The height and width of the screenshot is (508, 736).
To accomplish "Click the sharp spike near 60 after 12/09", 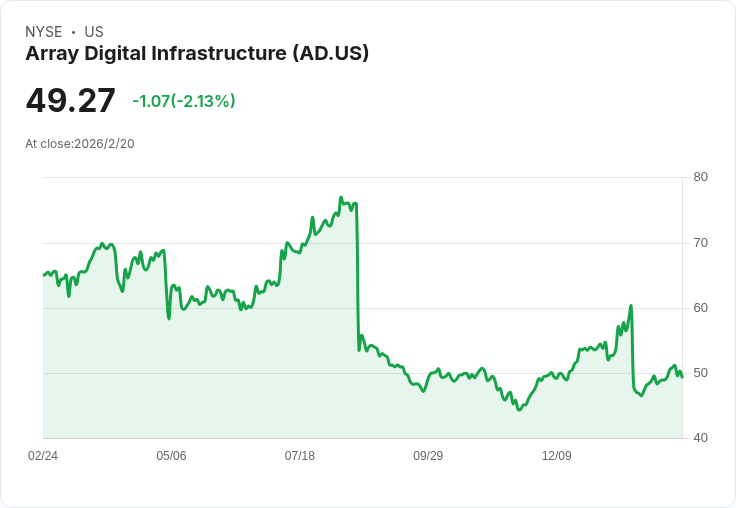I will (631, 306).
